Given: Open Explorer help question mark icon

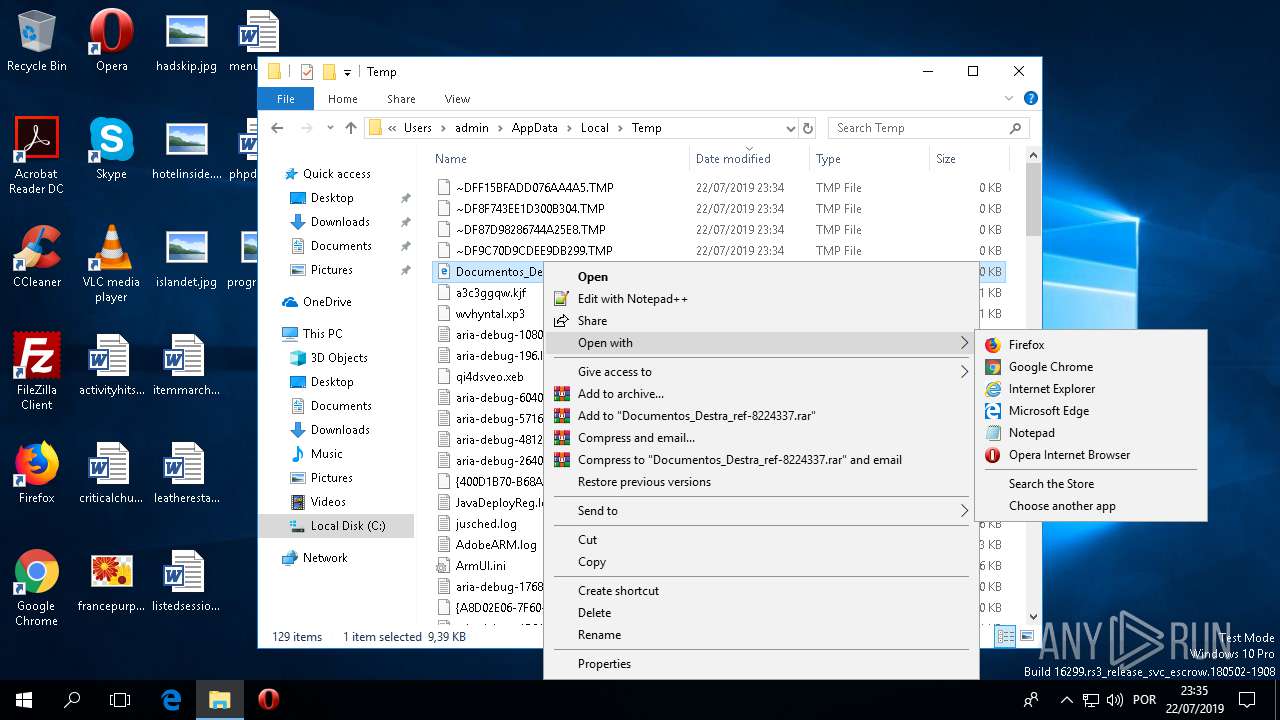Looking at the screenshot, I should [1031, 99].
